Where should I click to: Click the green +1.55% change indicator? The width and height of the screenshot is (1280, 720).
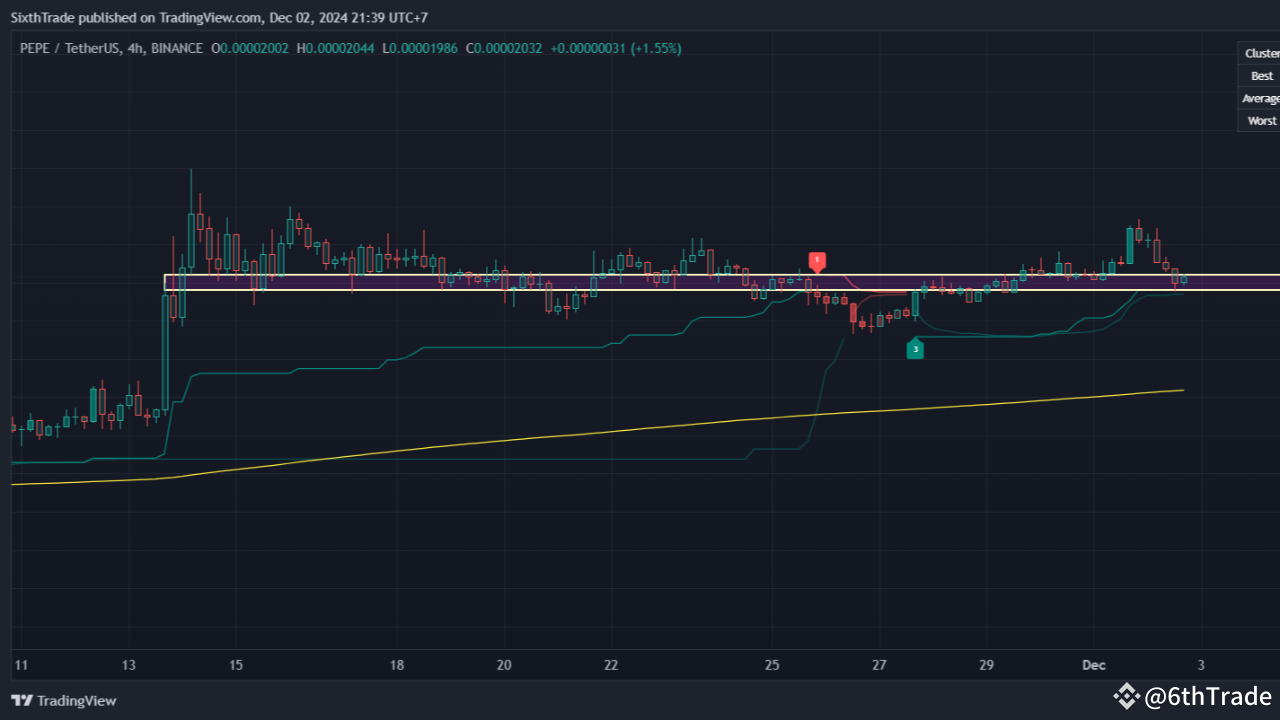tap(655, 48)
